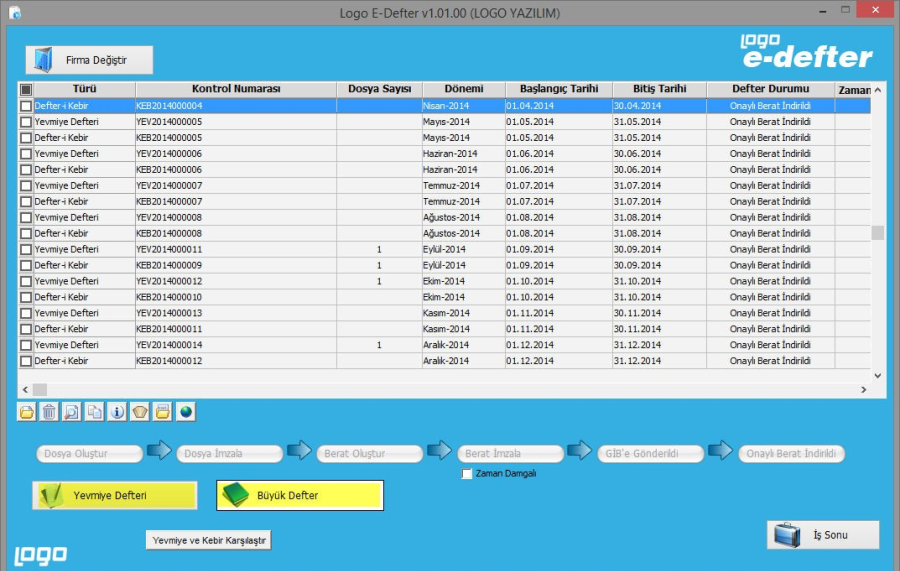Click the Berat Oluştur workflow step
Screen dimensions: 900x571
(370, 453)
